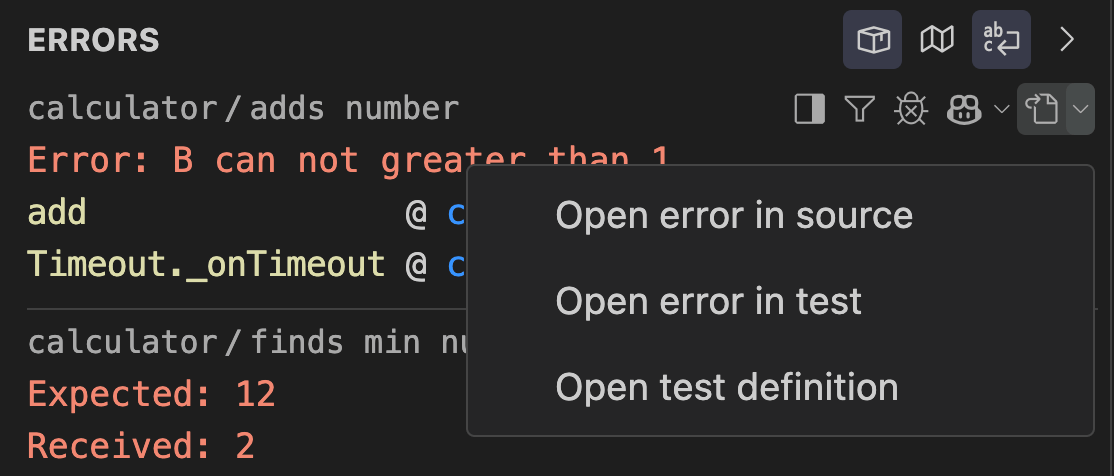1114x476 pixels.
Task: Click the "Expected: 12" error line
Action: pyautogui.click(x=151, y=394)
